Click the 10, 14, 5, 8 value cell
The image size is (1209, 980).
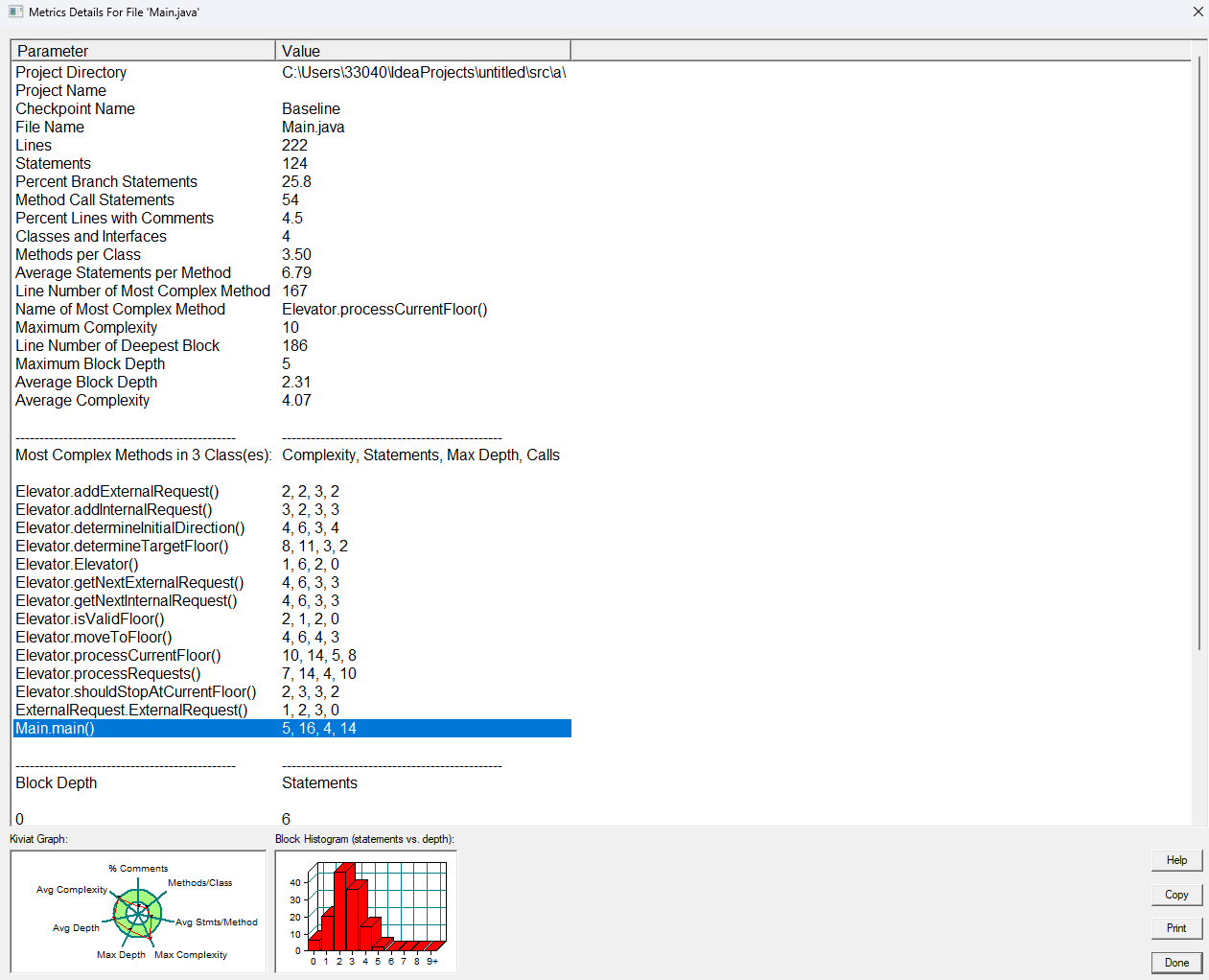(319, 656)
